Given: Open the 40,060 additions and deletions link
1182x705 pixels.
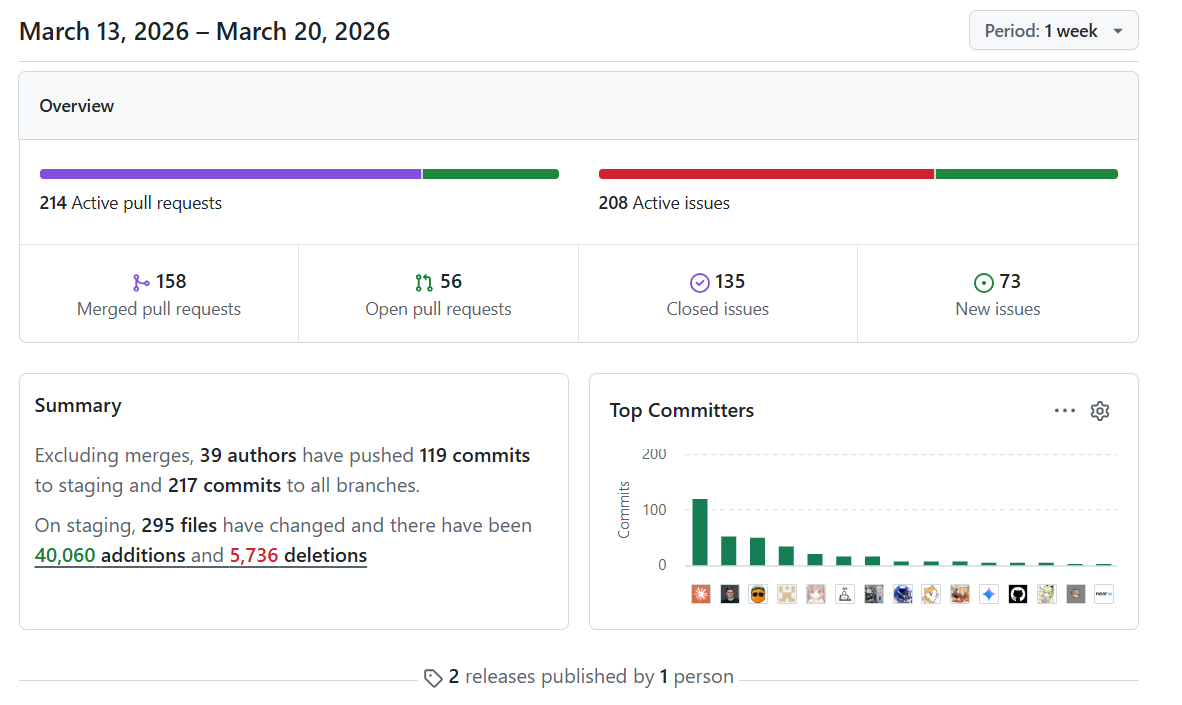Looking at the screenshot, I should [201, 556].
